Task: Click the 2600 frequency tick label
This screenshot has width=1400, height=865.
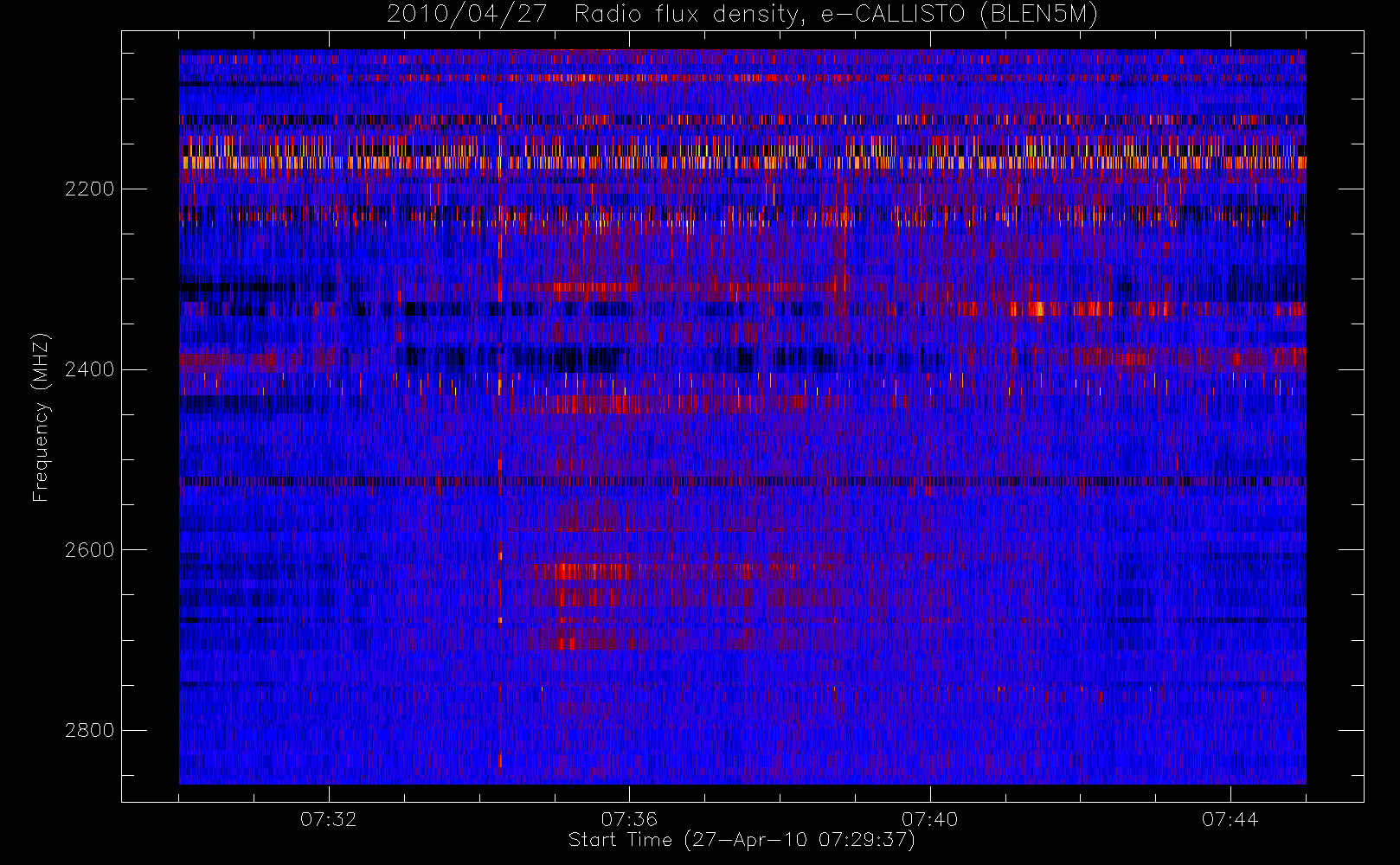Action: 89,550
